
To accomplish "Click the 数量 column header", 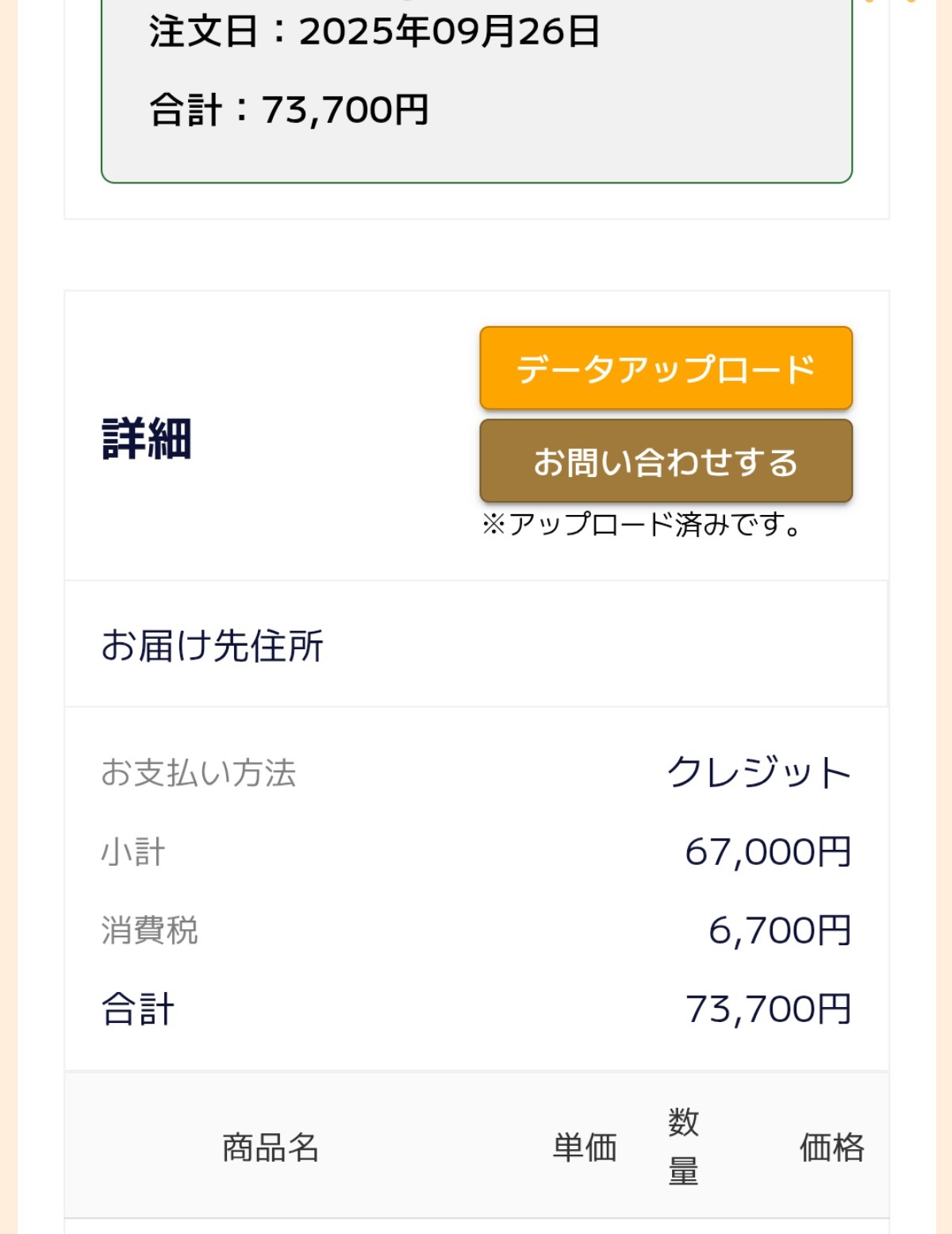I will coord(683,1146).
